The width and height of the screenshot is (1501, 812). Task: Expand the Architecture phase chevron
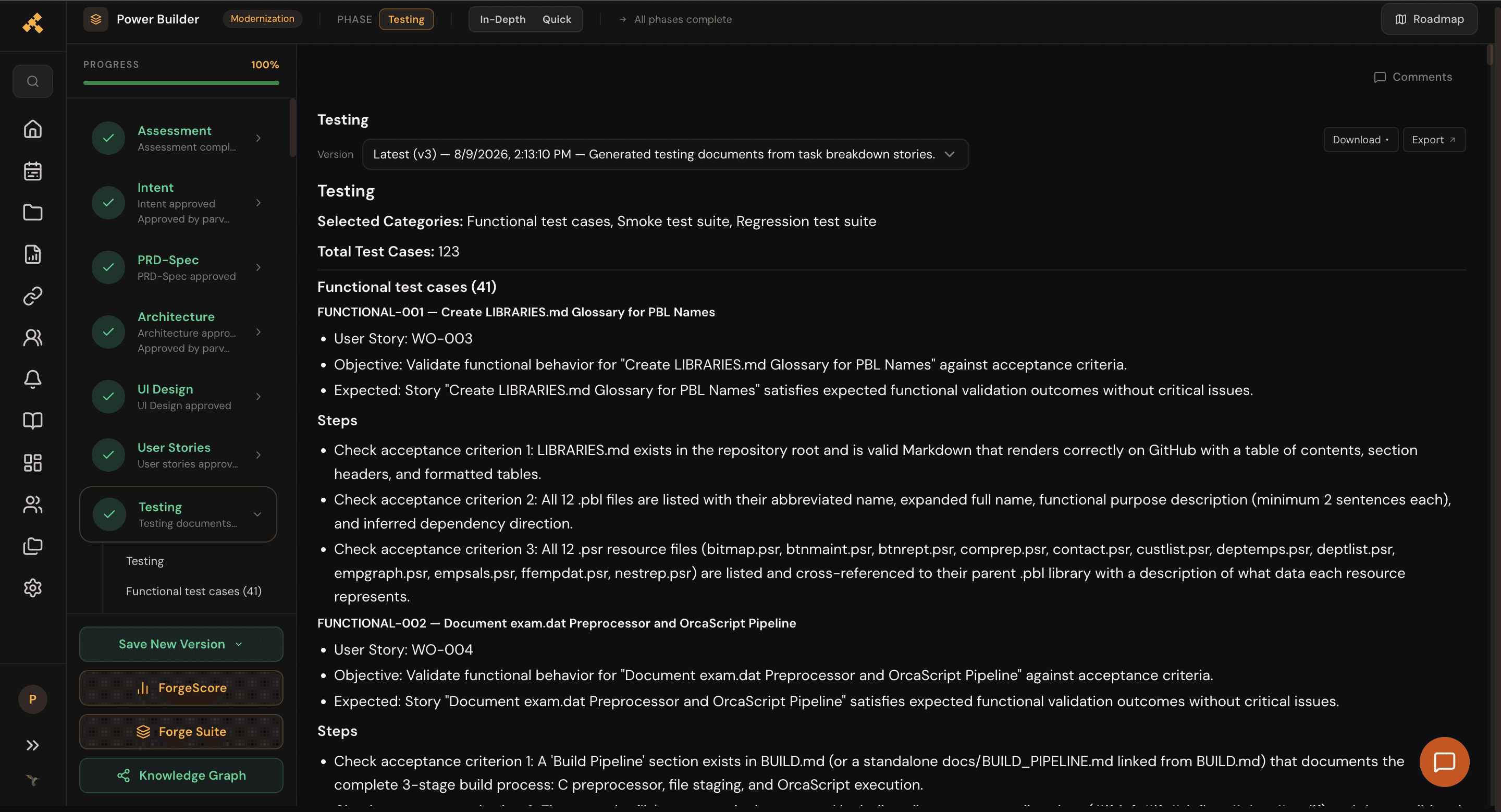pyautogui.click(x=258, y=332)
